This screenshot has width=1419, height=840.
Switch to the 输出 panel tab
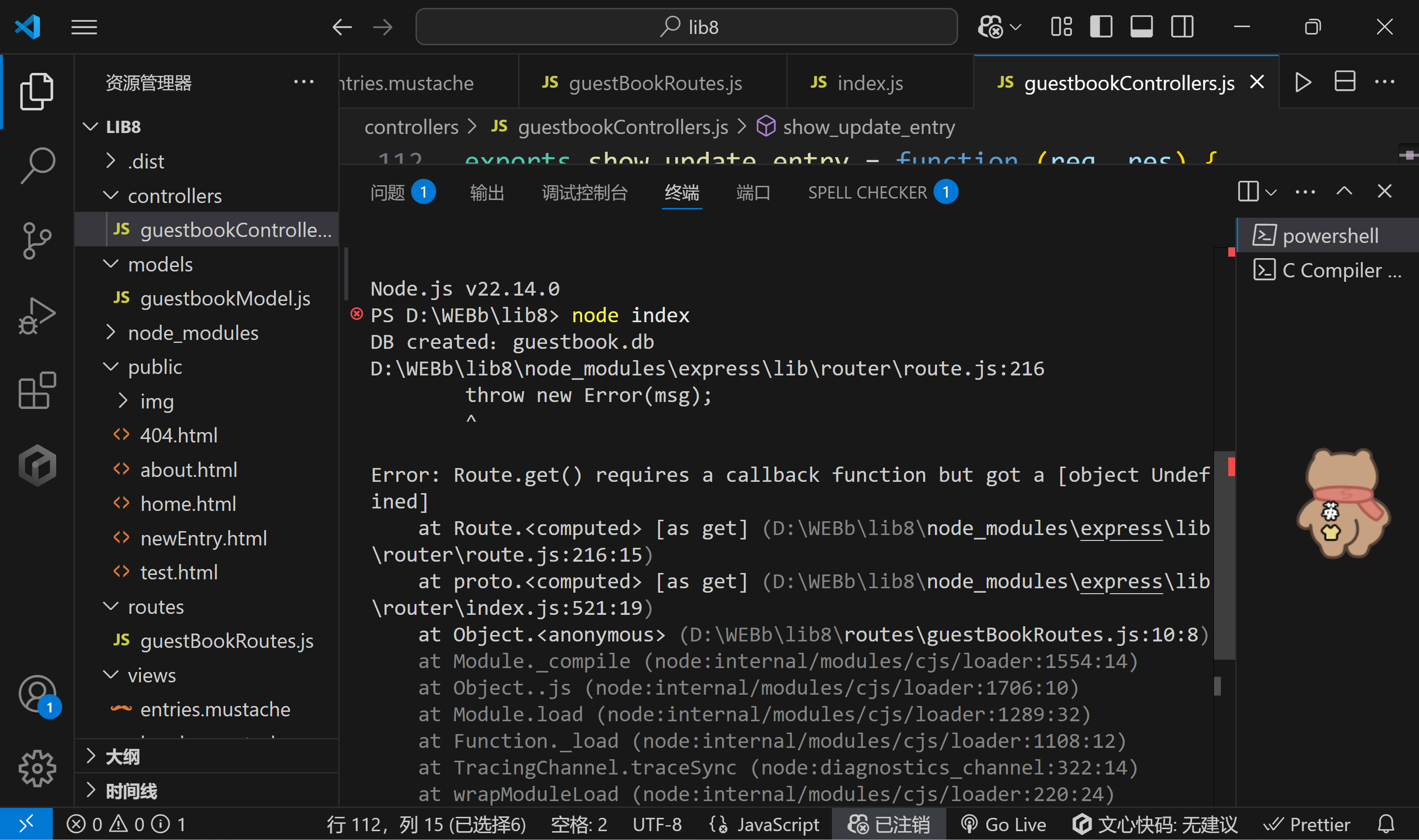tap(486, 193)
